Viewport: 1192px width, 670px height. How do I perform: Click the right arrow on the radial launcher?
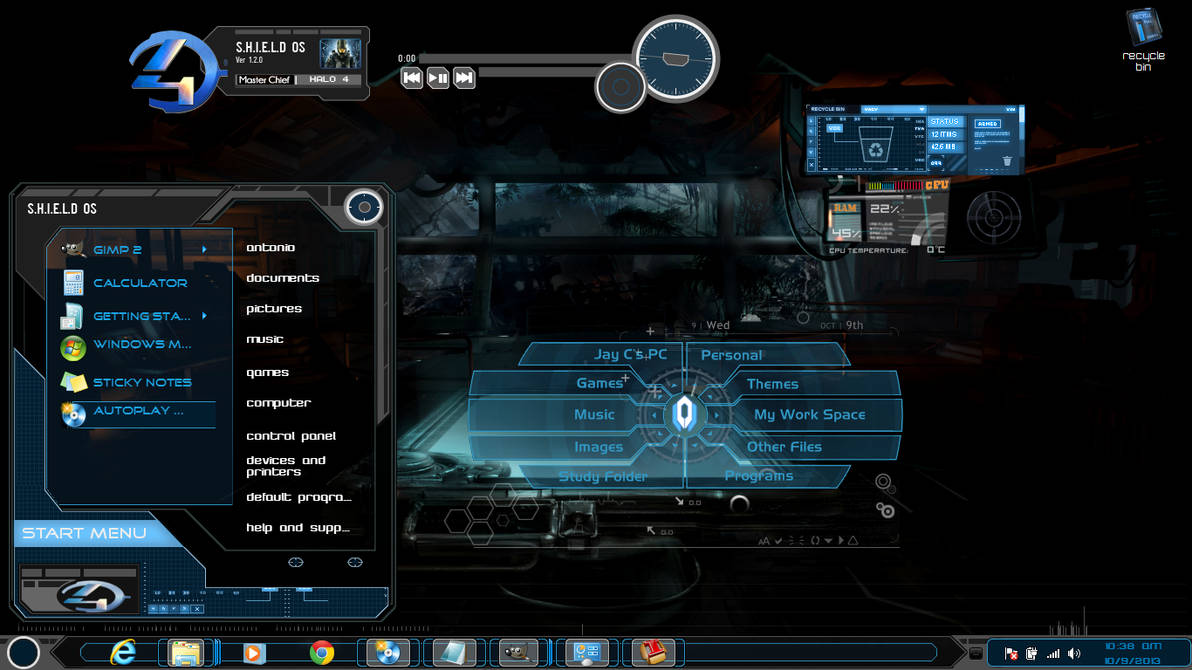(x=716, y=414)
